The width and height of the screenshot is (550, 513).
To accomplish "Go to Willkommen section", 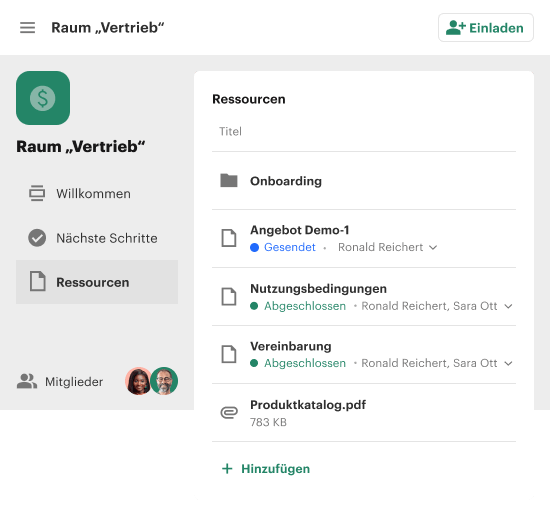I will [97, 194].
